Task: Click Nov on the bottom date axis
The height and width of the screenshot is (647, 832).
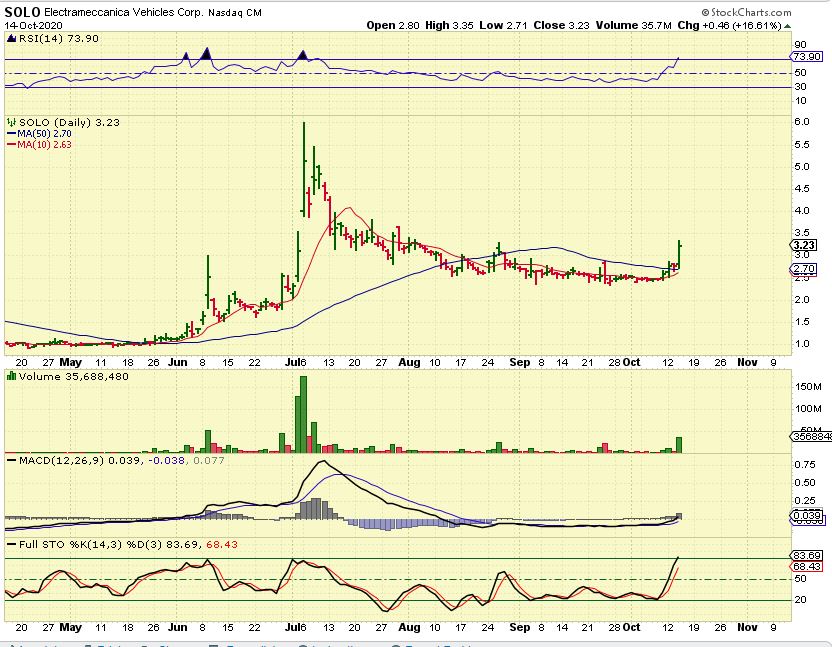Action: [747, 627]
